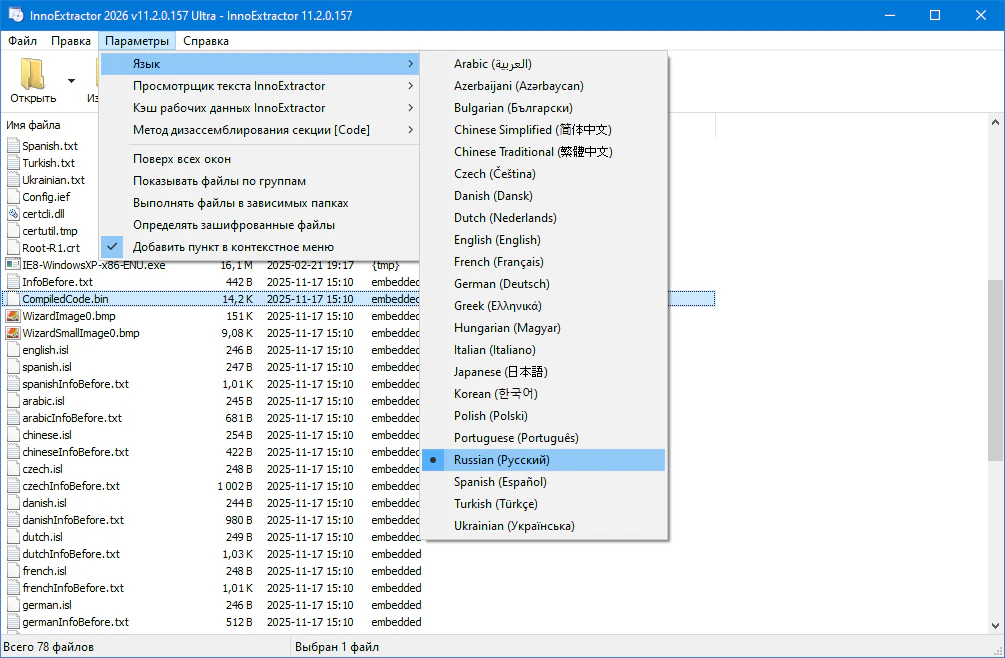Click the certcli.dll file icon
The width and height of the screenshot is (1005, 658).
point(13,214)
